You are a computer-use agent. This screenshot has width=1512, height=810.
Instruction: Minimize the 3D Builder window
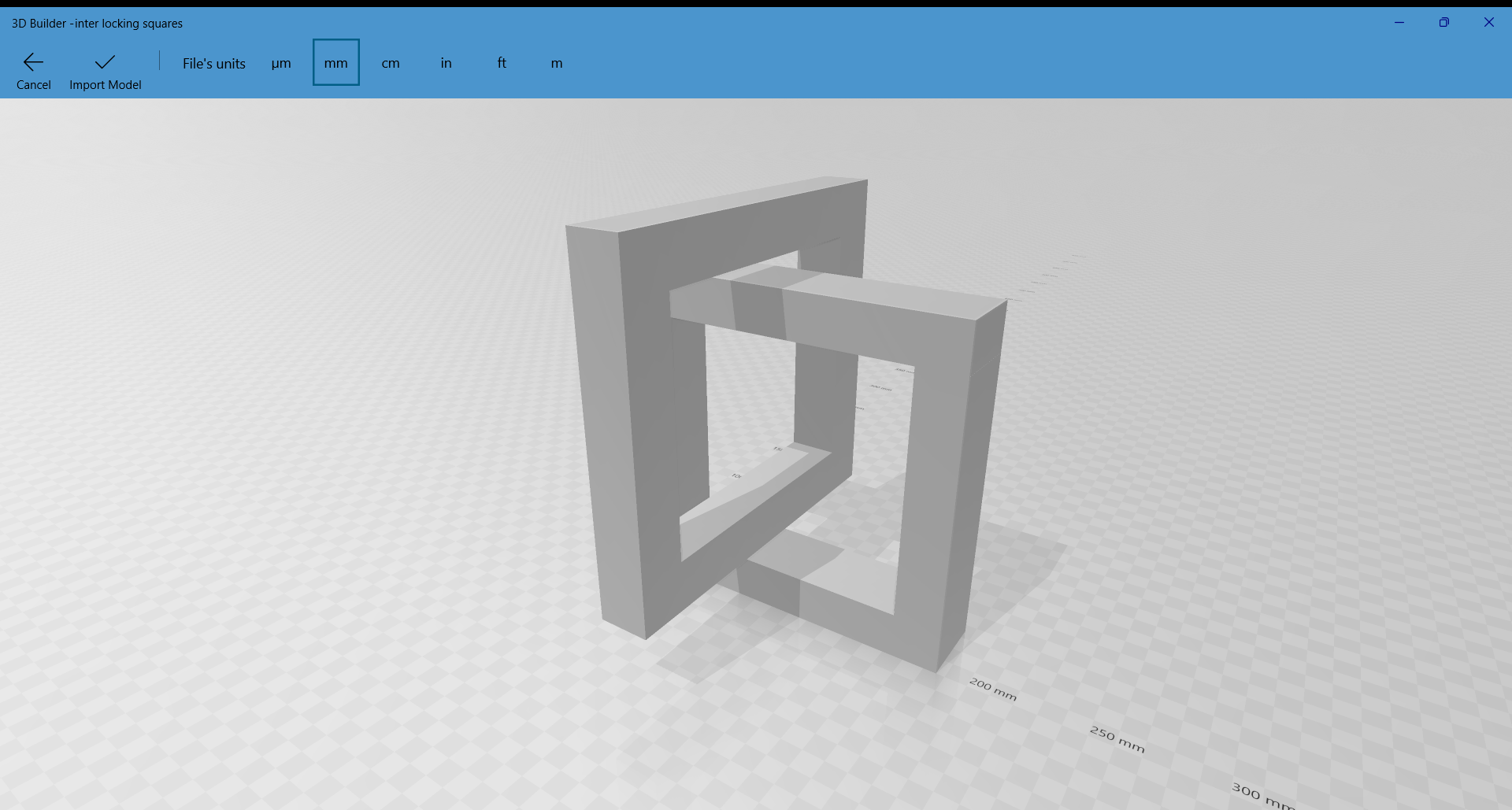[1399, 22]
